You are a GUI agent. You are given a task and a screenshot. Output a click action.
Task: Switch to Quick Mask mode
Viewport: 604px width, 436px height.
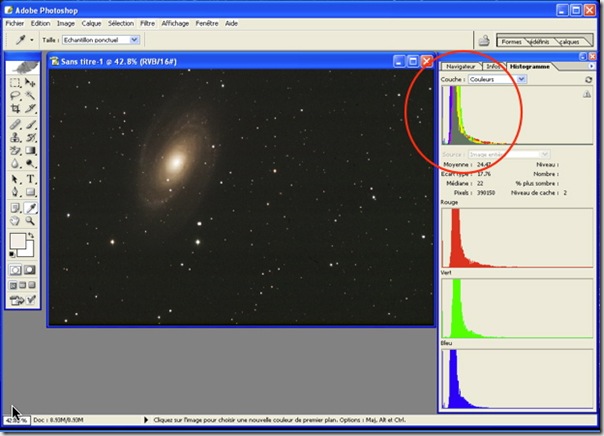31,270
